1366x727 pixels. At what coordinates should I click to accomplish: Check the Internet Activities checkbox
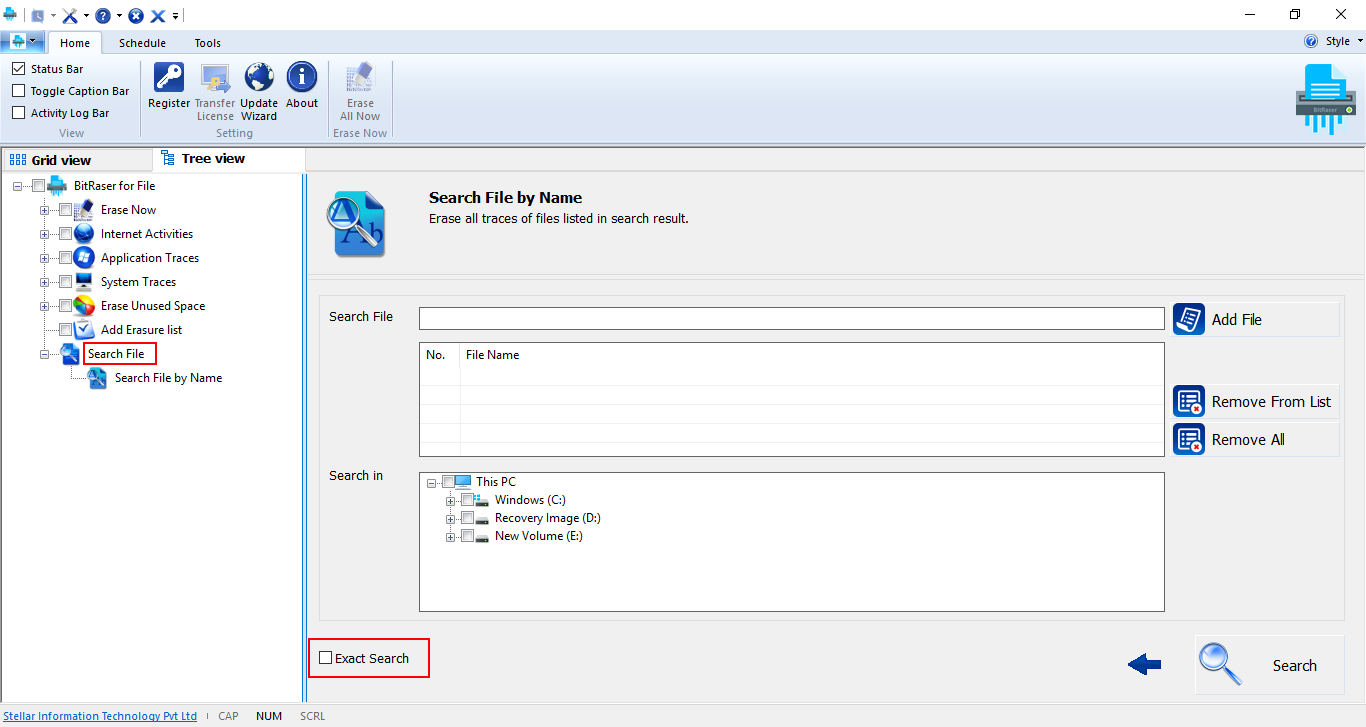pos(65,234)
